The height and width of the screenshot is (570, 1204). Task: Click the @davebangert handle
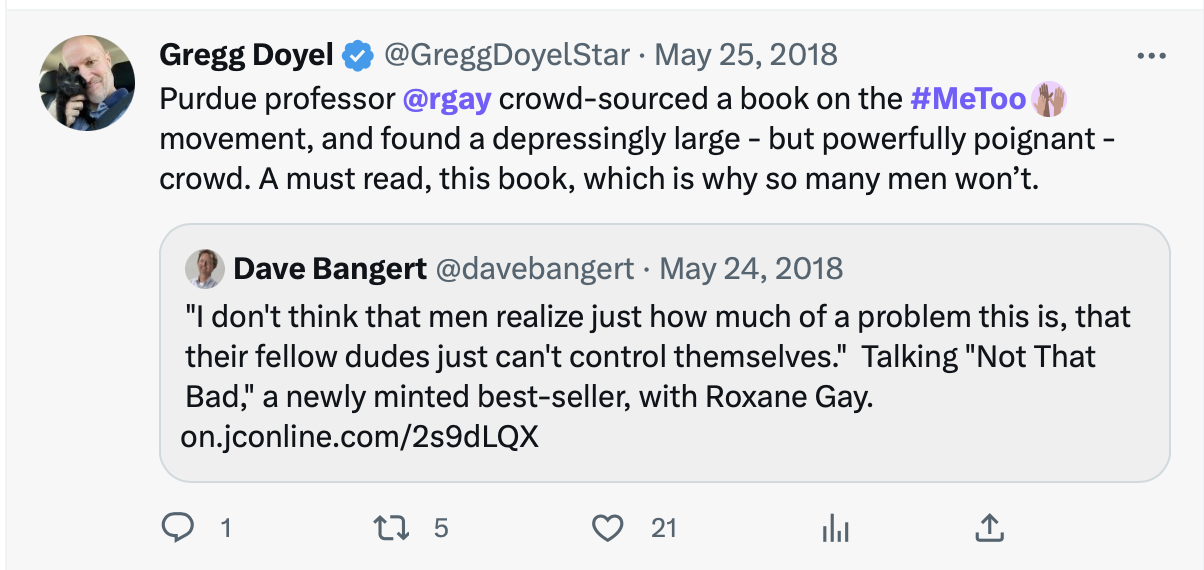(535, 269)
